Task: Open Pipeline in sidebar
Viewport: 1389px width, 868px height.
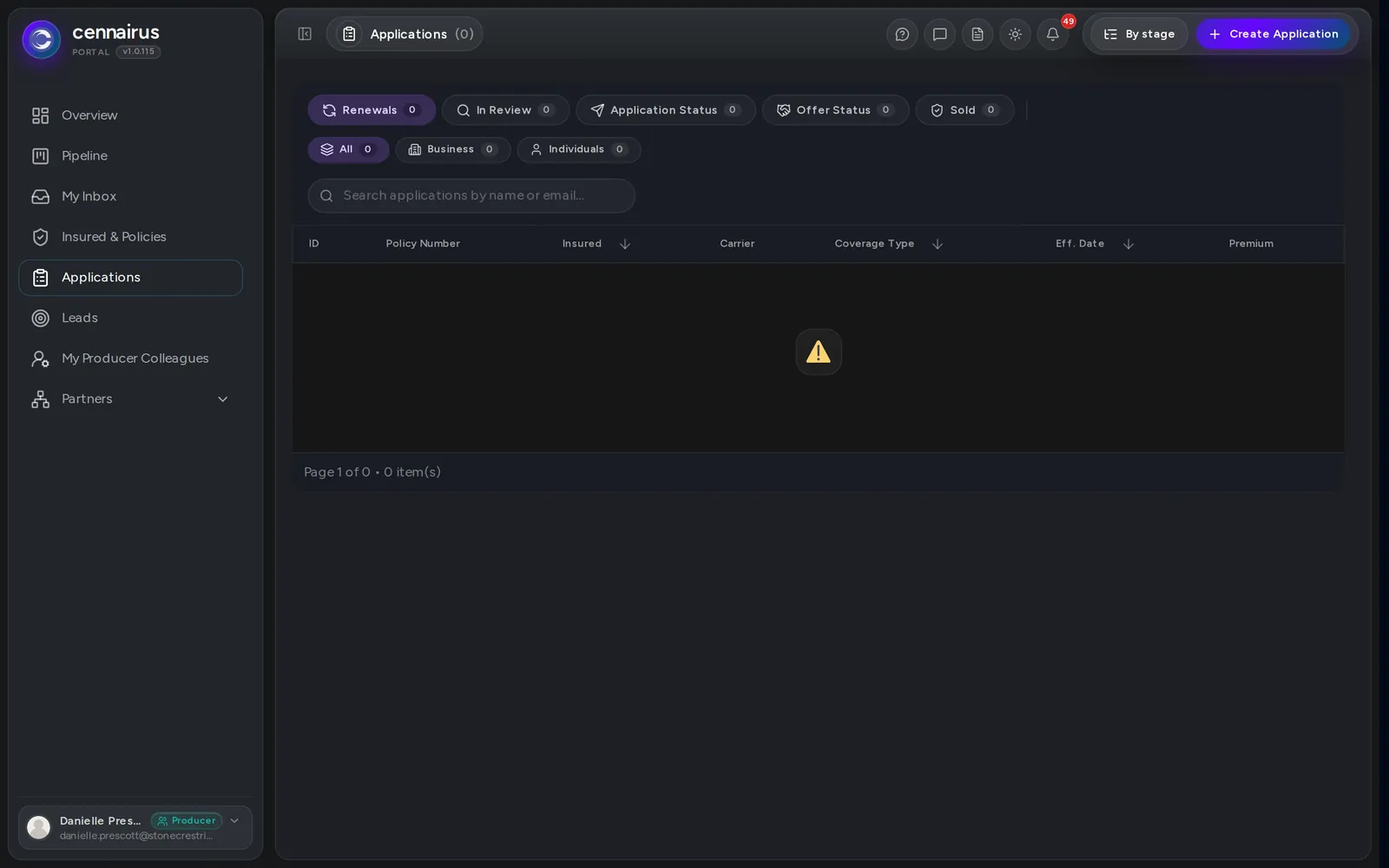Action: pyautogui.click(x=130, y=156)
